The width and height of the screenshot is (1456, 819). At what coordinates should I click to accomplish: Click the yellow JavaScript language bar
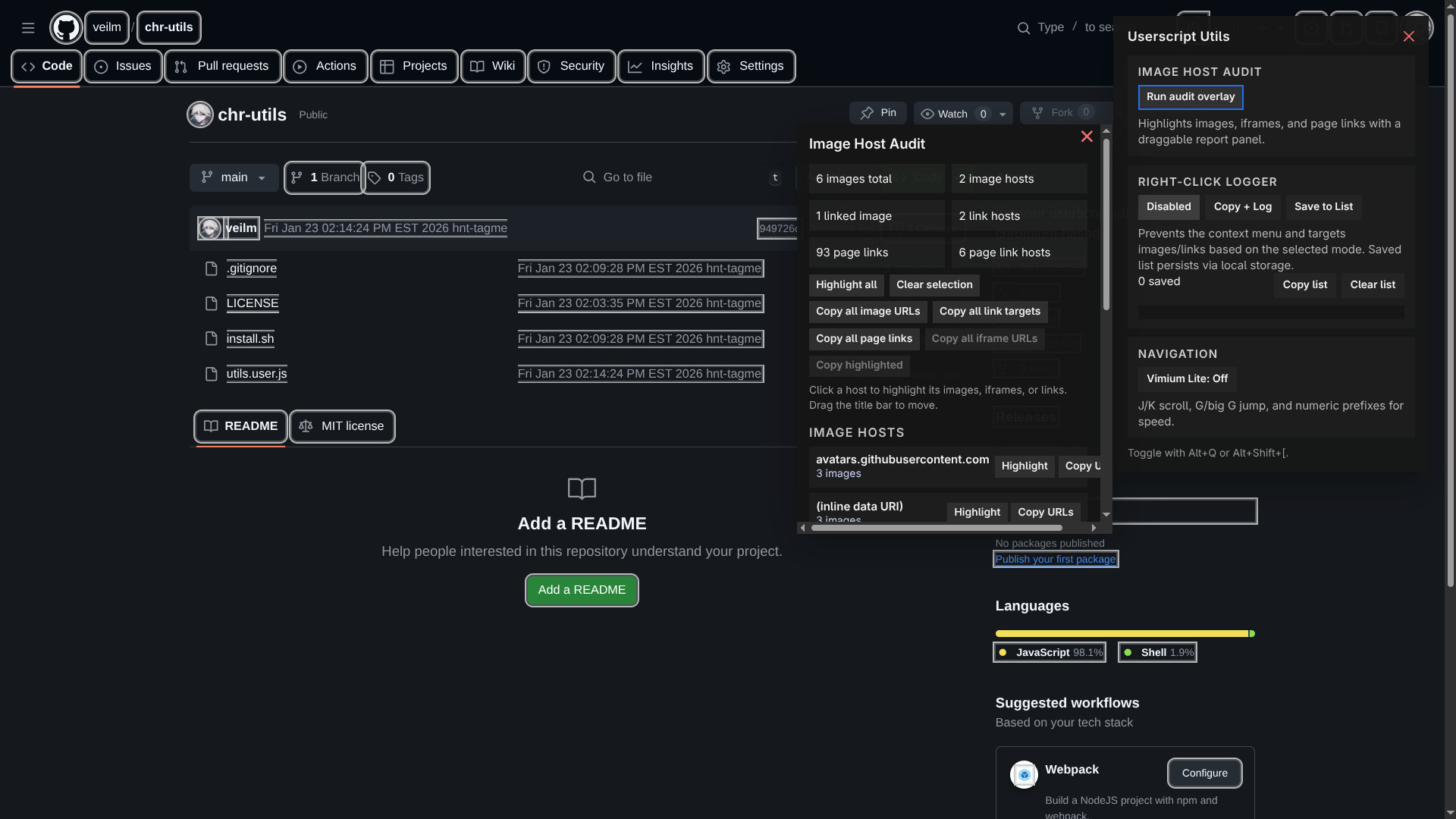pyautogui.click(x=1121, y=633)
